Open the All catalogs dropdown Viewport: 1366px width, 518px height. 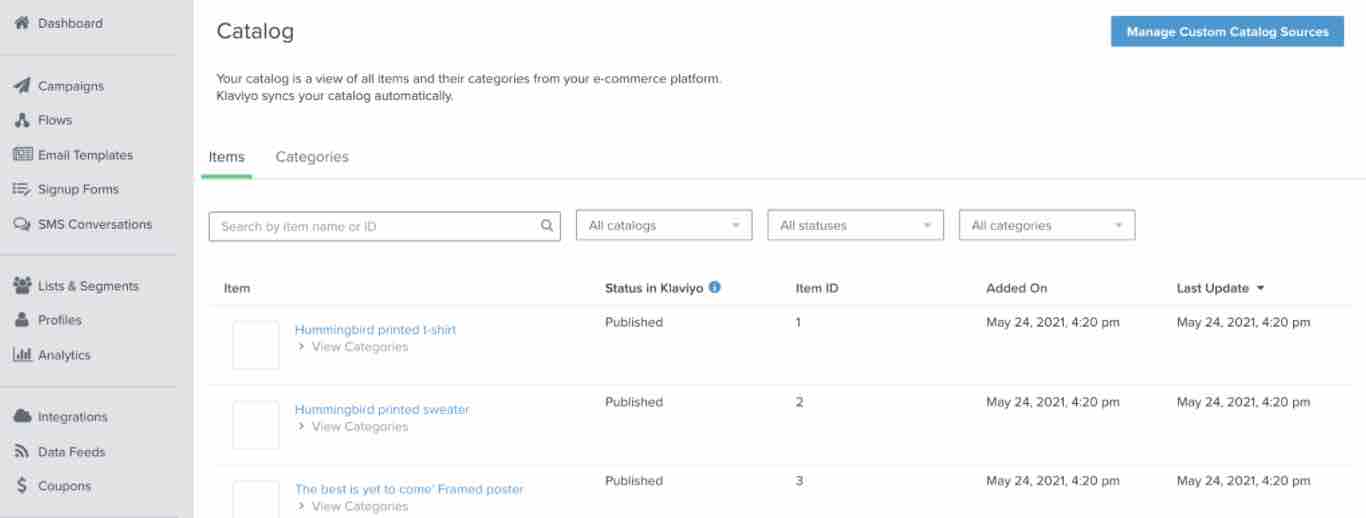point(664,226)
